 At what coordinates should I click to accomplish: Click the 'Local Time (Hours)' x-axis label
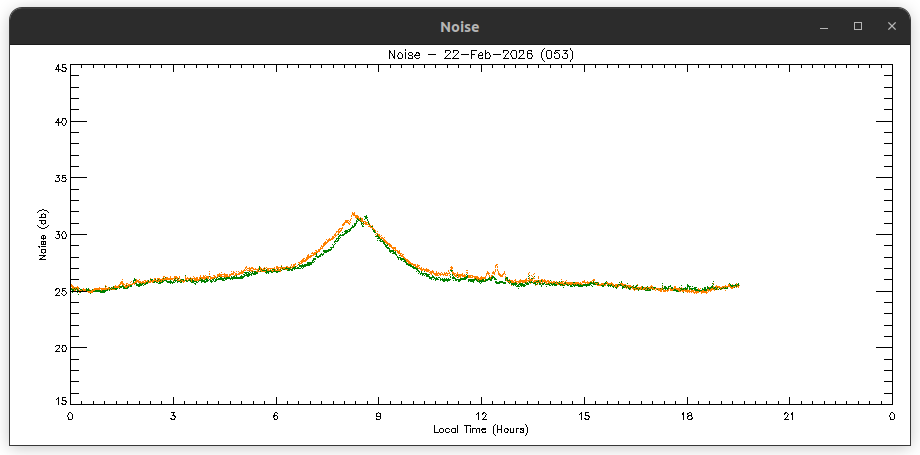480,429
